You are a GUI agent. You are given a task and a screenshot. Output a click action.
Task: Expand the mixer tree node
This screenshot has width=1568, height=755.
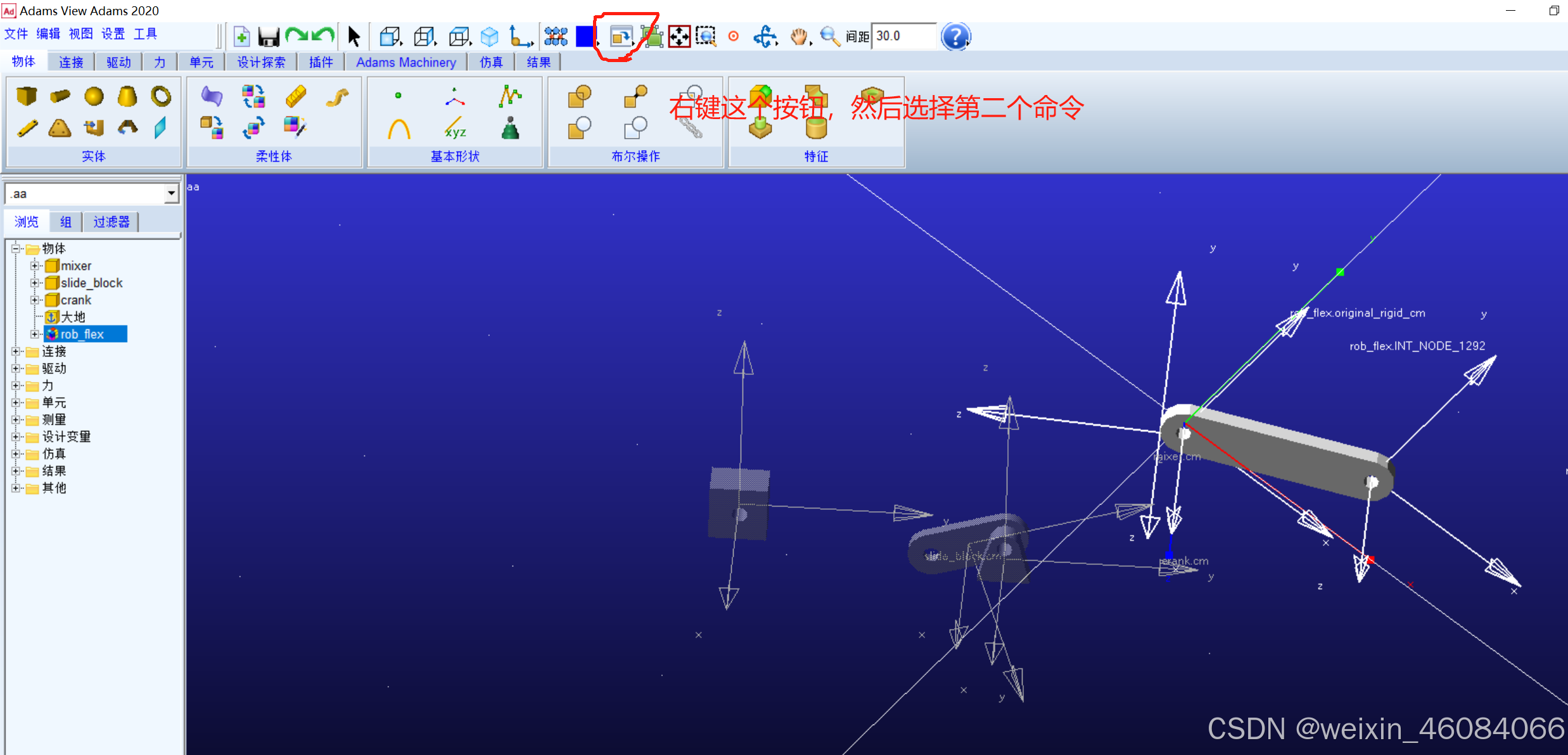[35, 266]
